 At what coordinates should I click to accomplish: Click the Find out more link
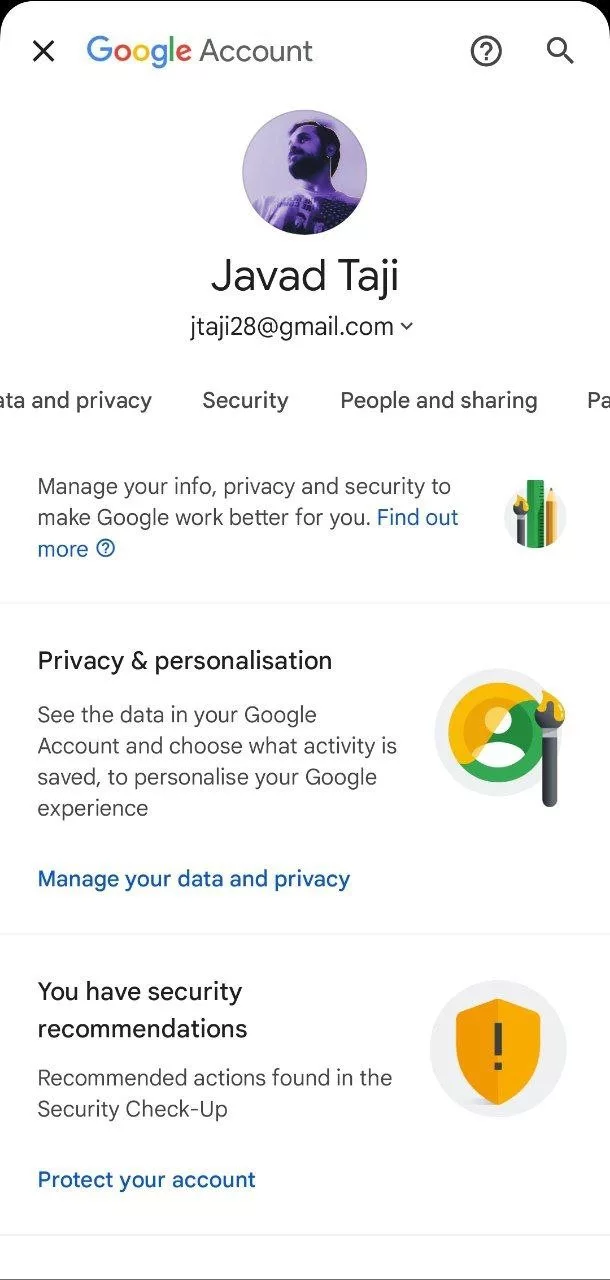tap(417, 518)
